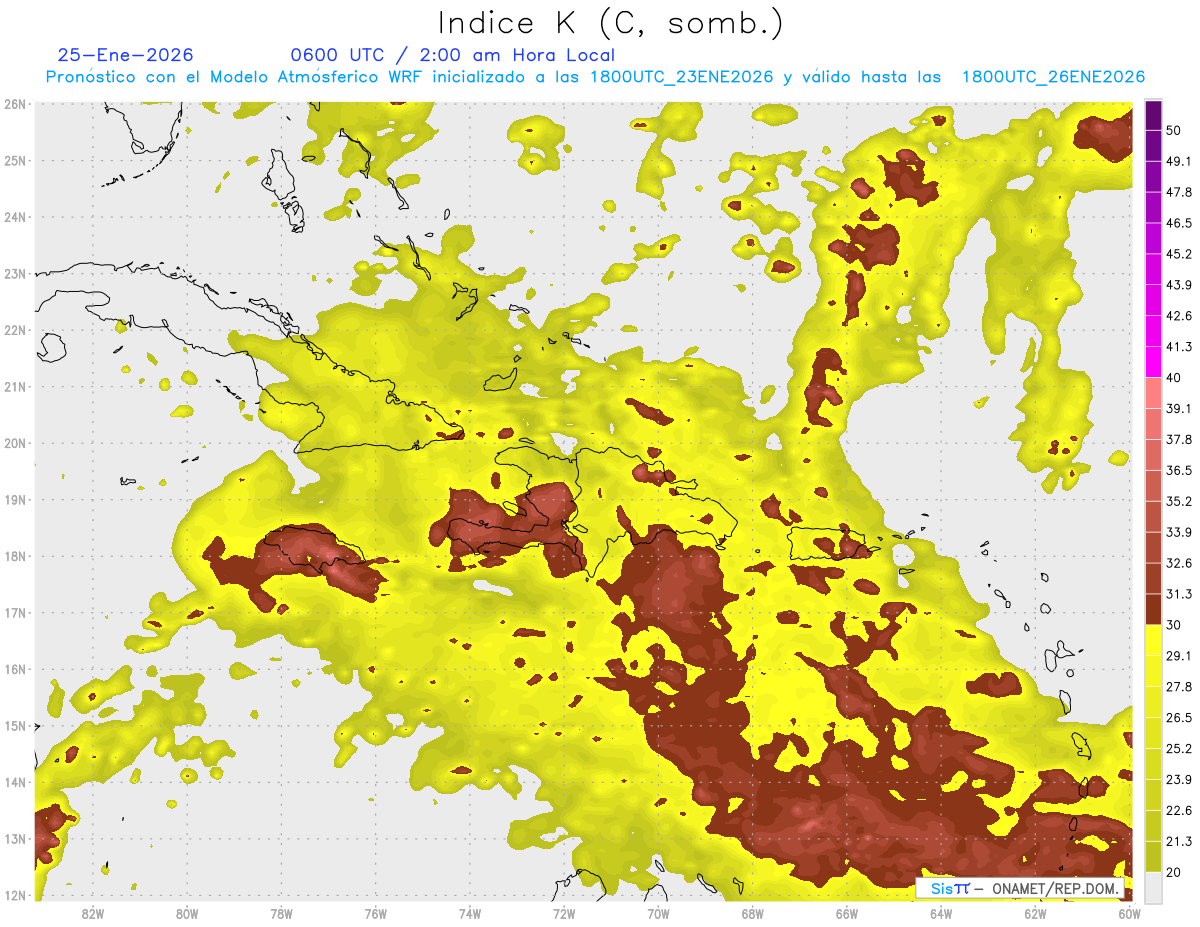Click the "82W" longitude label
This screenshot has height=927, width=1200.
[92, 913]
